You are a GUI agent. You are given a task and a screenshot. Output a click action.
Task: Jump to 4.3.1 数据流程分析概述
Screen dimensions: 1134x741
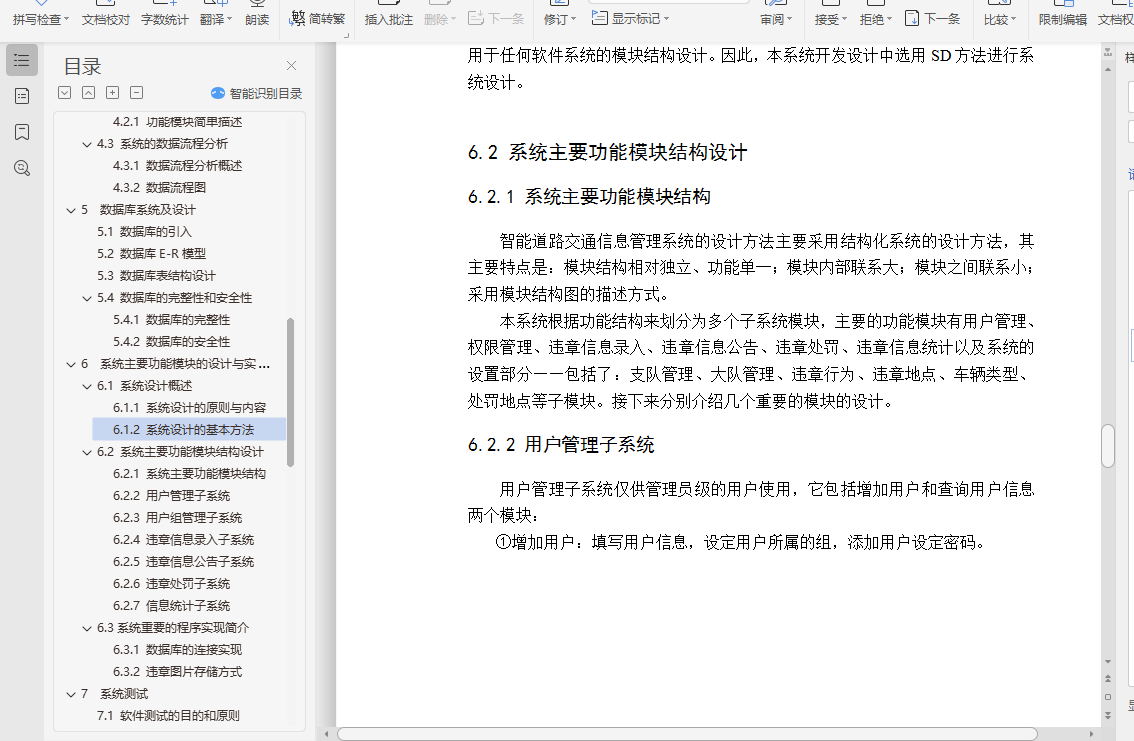pos(177,166)
